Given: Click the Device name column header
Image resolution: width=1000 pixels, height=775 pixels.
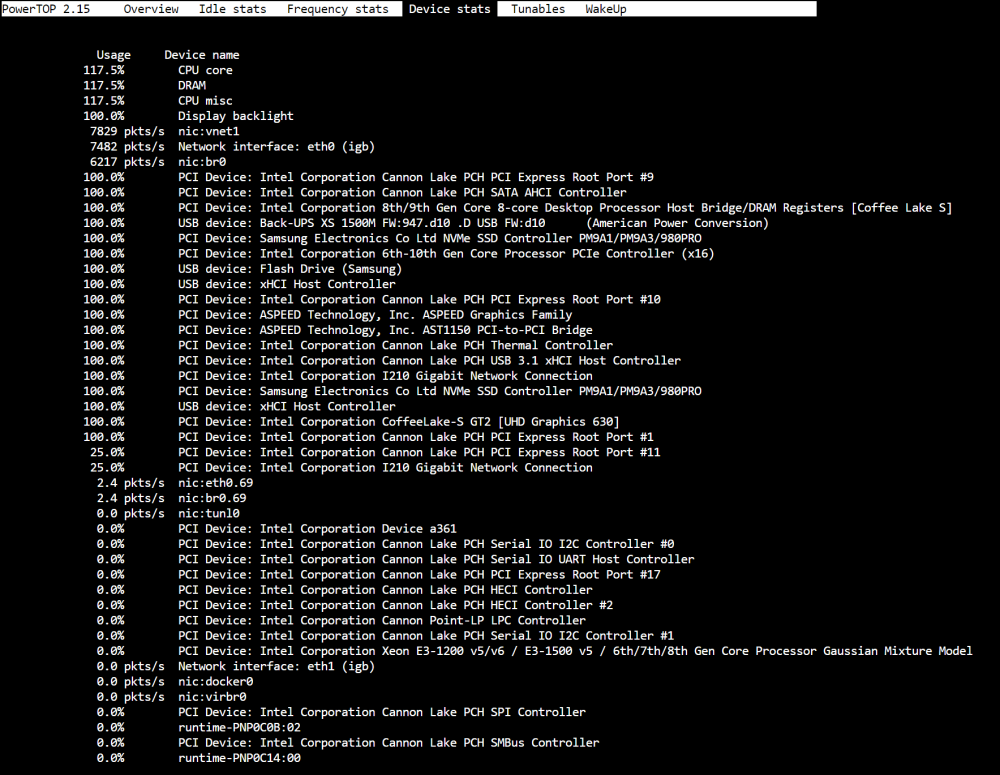Looking at the screenshot, I should (202, 55).
